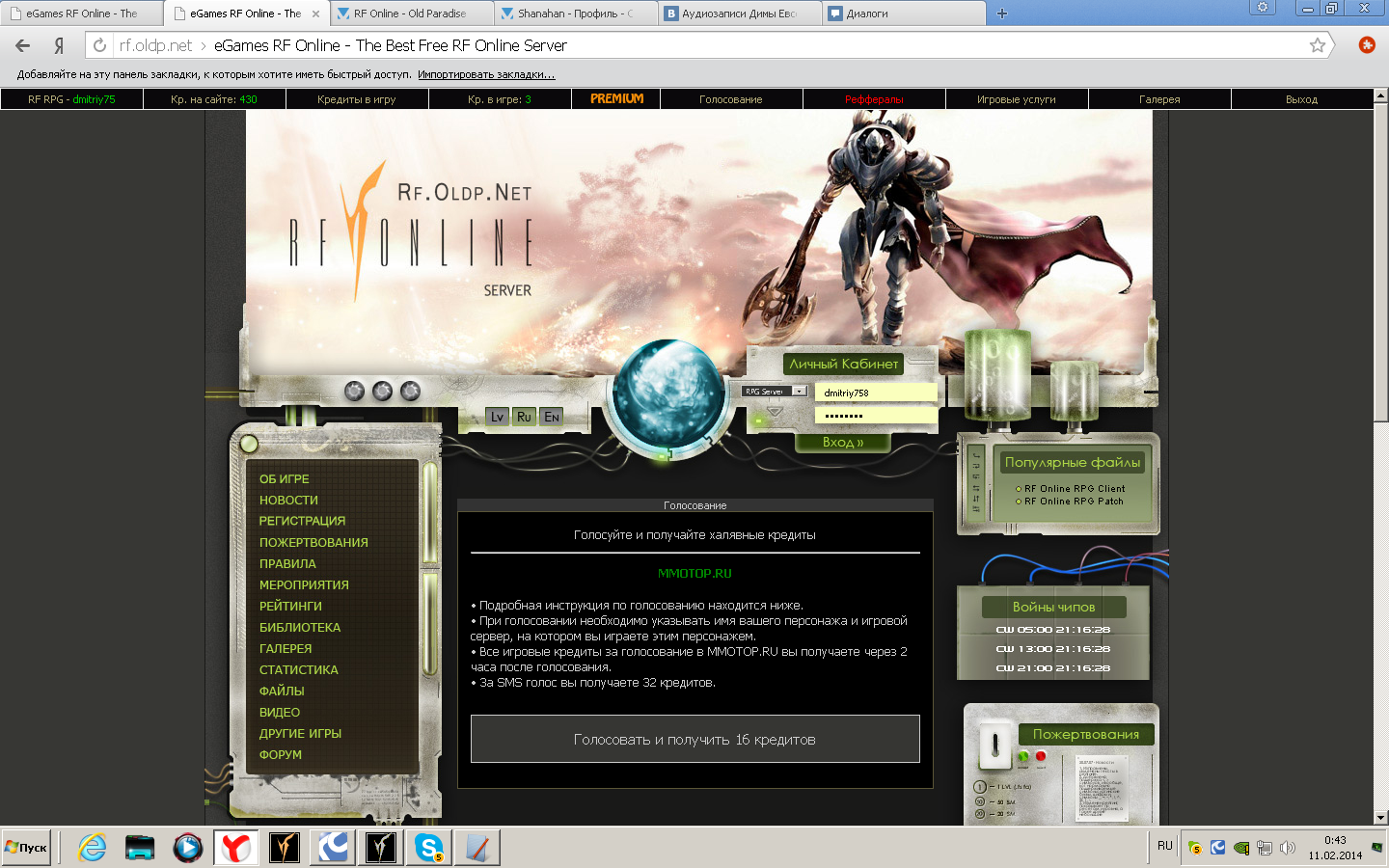The image size is (1389, 868).
Task: Open the orange-emblem RF Online taskbar button
Action: 285,848
